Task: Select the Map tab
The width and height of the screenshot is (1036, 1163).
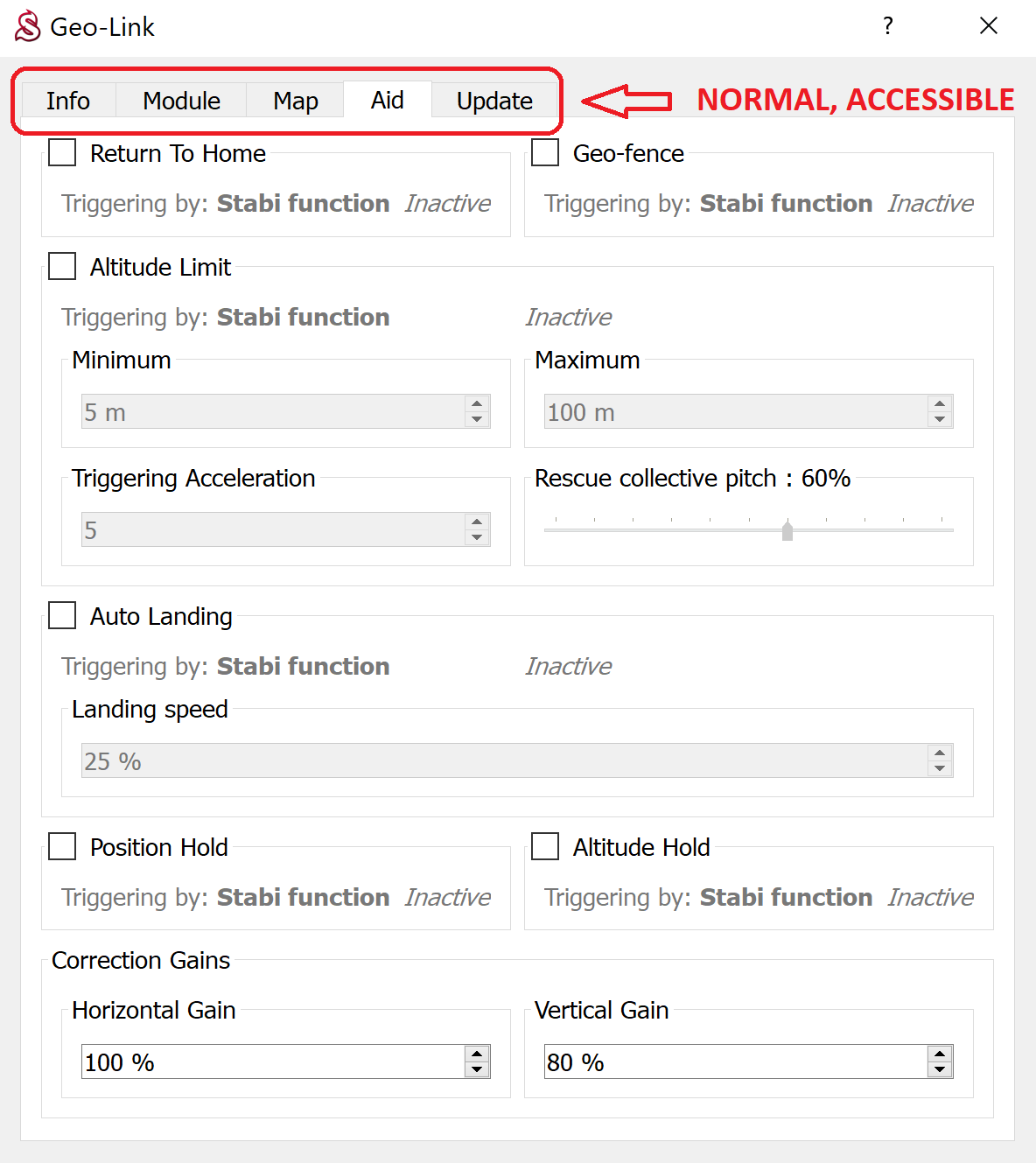Action: [295, 101]
